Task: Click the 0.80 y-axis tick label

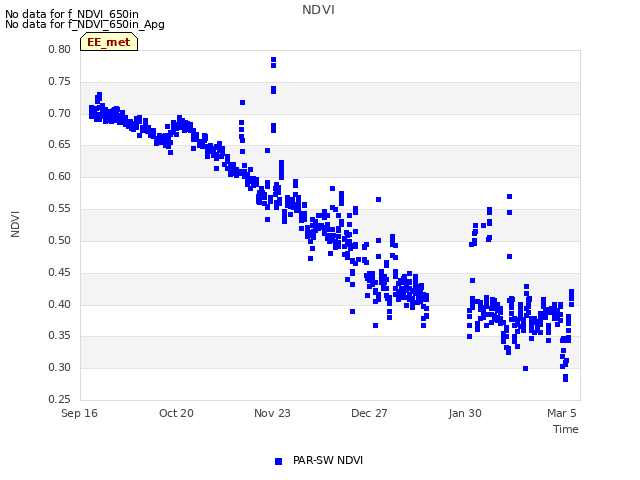Action: (x=59, y=49)
